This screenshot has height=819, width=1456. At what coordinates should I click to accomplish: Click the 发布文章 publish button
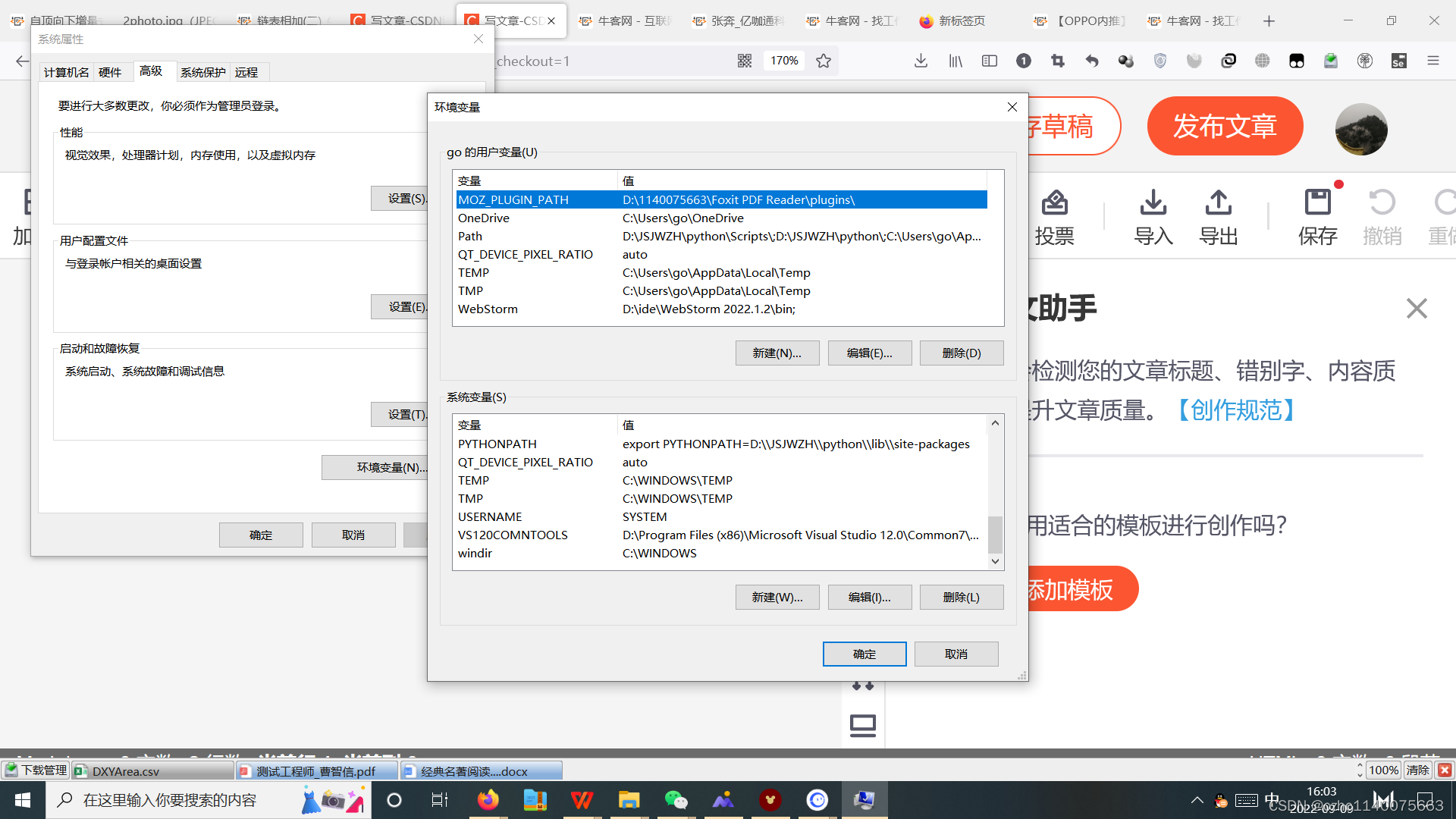1225,127
